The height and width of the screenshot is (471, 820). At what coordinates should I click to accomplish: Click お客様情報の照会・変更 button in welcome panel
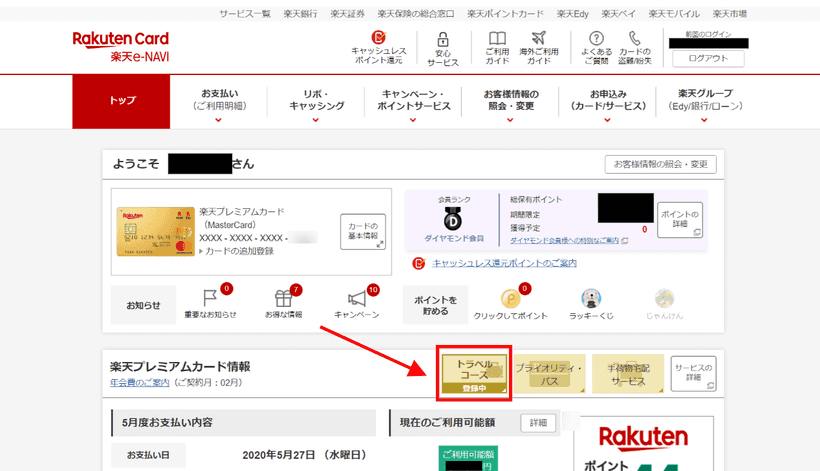pos(660,164)
